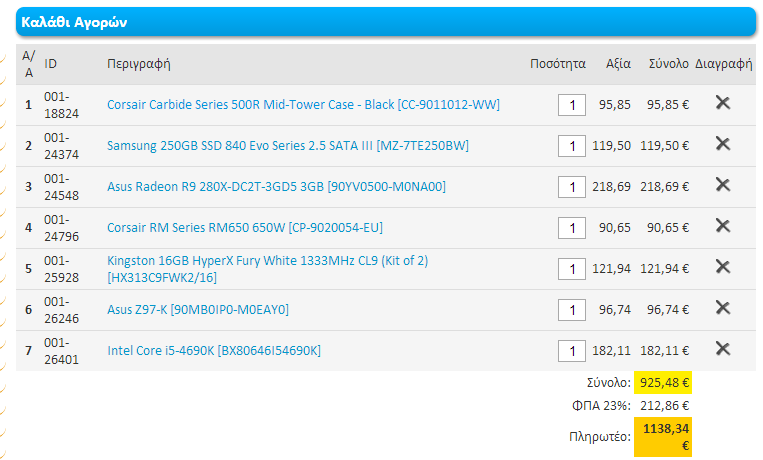Open Corsair Carbide Series 500R product link

303,105
